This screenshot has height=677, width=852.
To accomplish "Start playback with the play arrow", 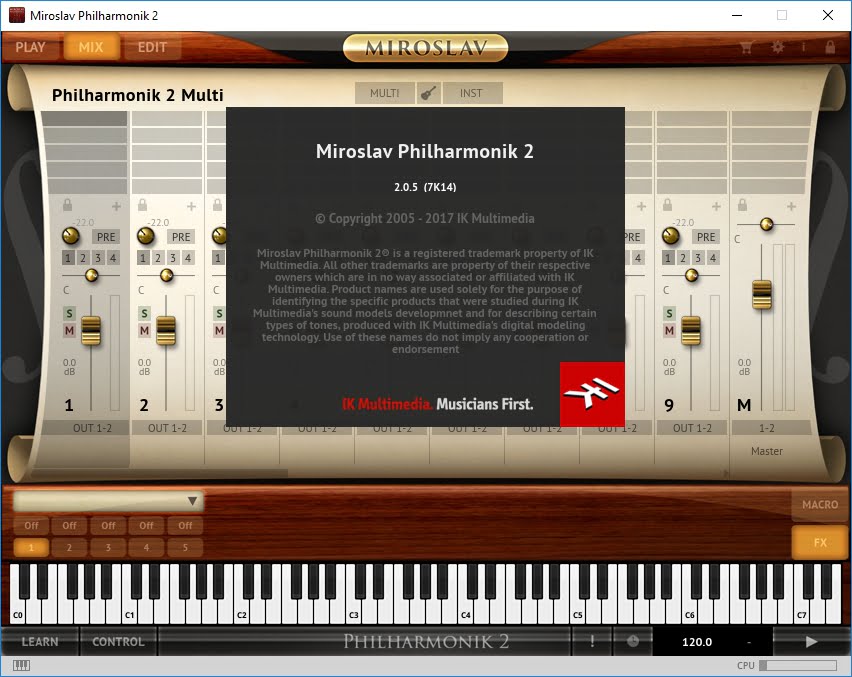I will click(811, 642).
